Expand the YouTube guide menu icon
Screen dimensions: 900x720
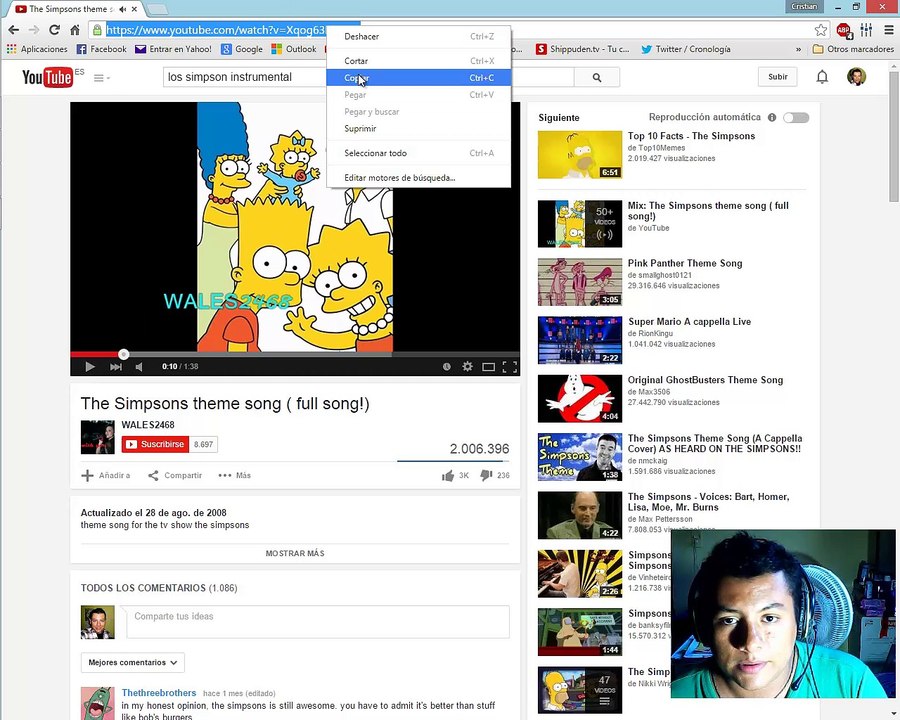pyautogui.click(x=101, y=78)
